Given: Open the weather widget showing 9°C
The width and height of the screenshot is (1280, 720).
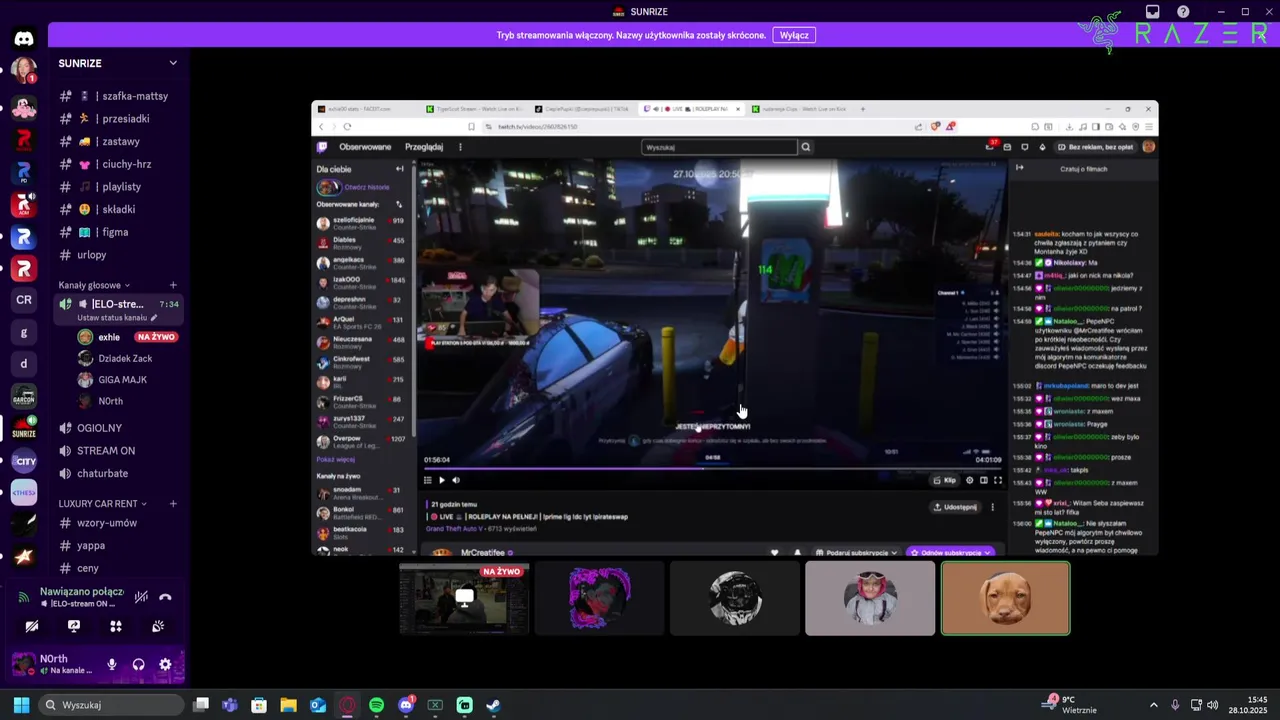Looking at the screenshot, I should coord(1070,705).
